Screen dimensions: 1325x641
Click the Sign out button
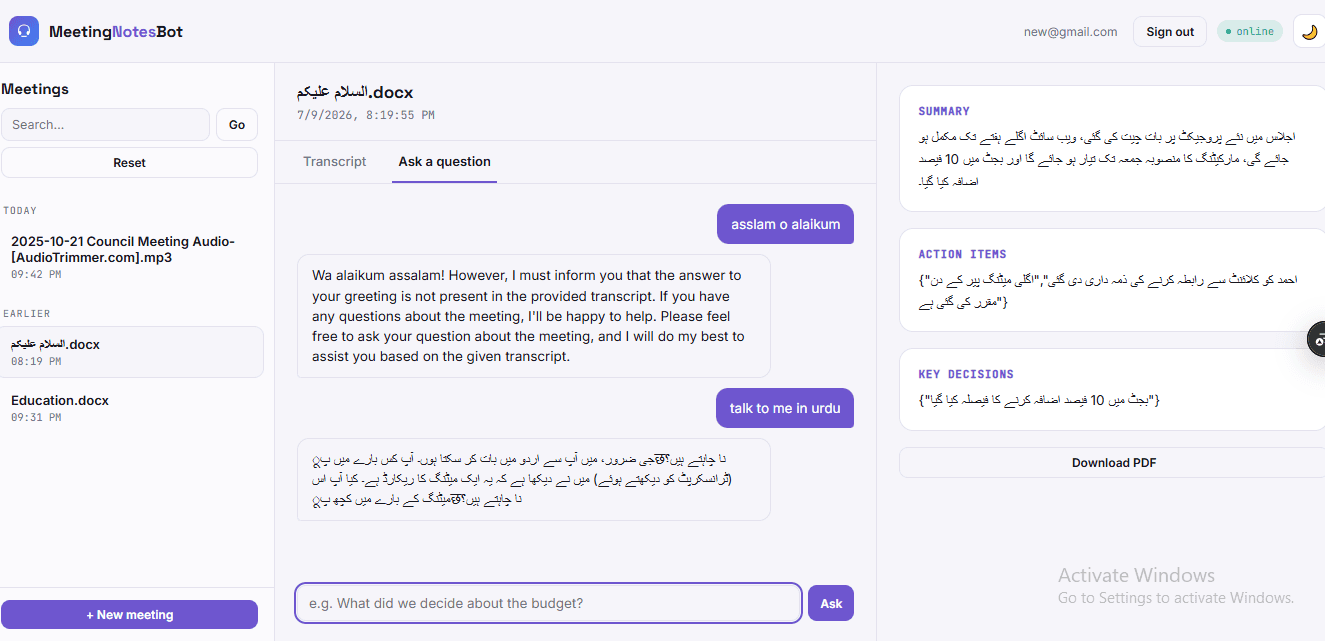tap(1170, 32)
